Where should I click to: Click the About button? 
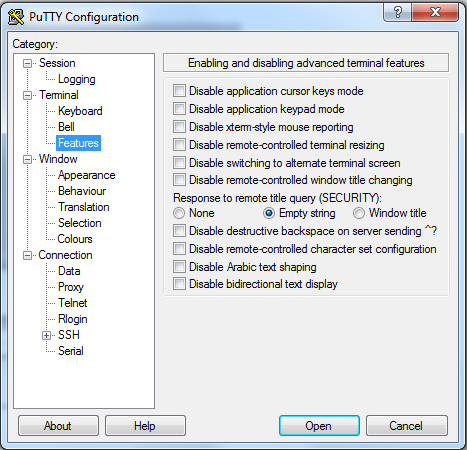(58, 426)
